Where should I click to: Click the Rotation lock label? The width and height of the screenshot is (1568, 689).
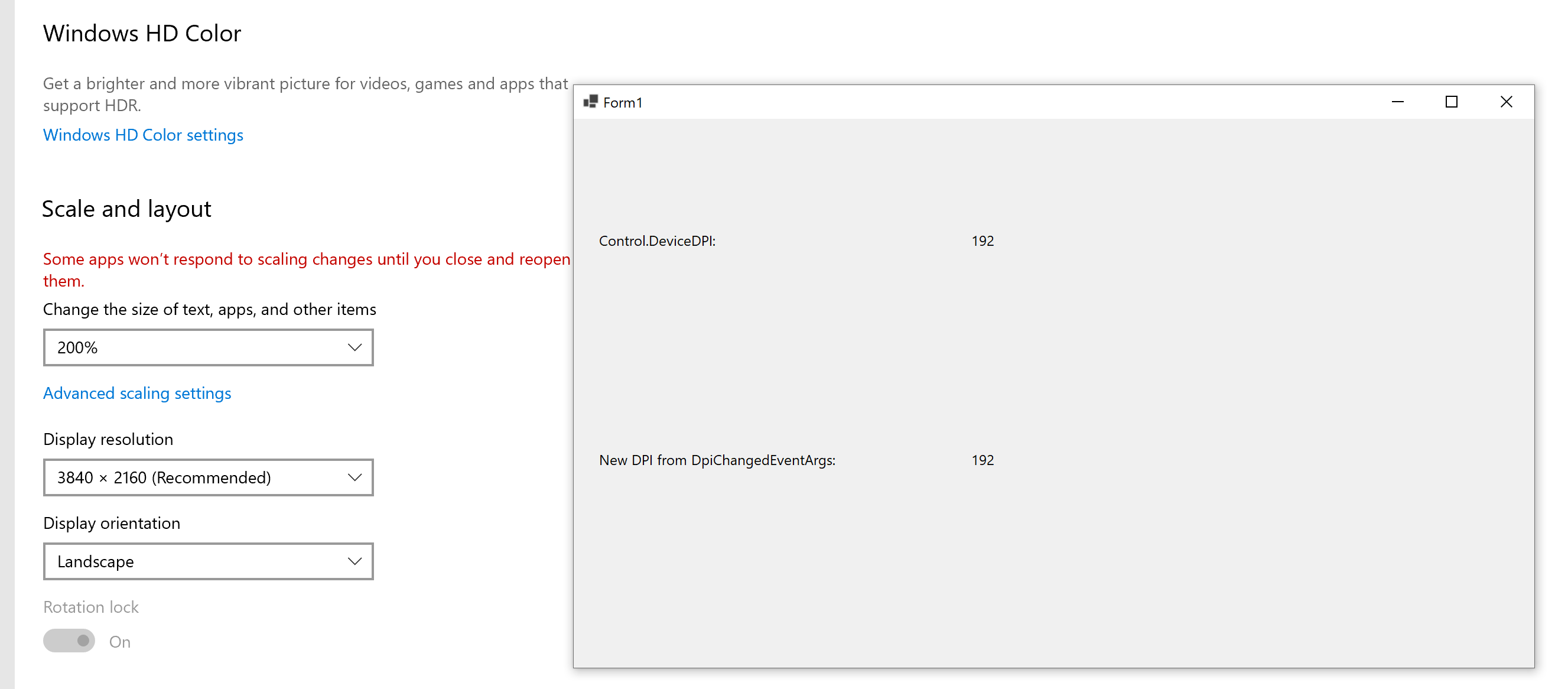click(91, 607)
